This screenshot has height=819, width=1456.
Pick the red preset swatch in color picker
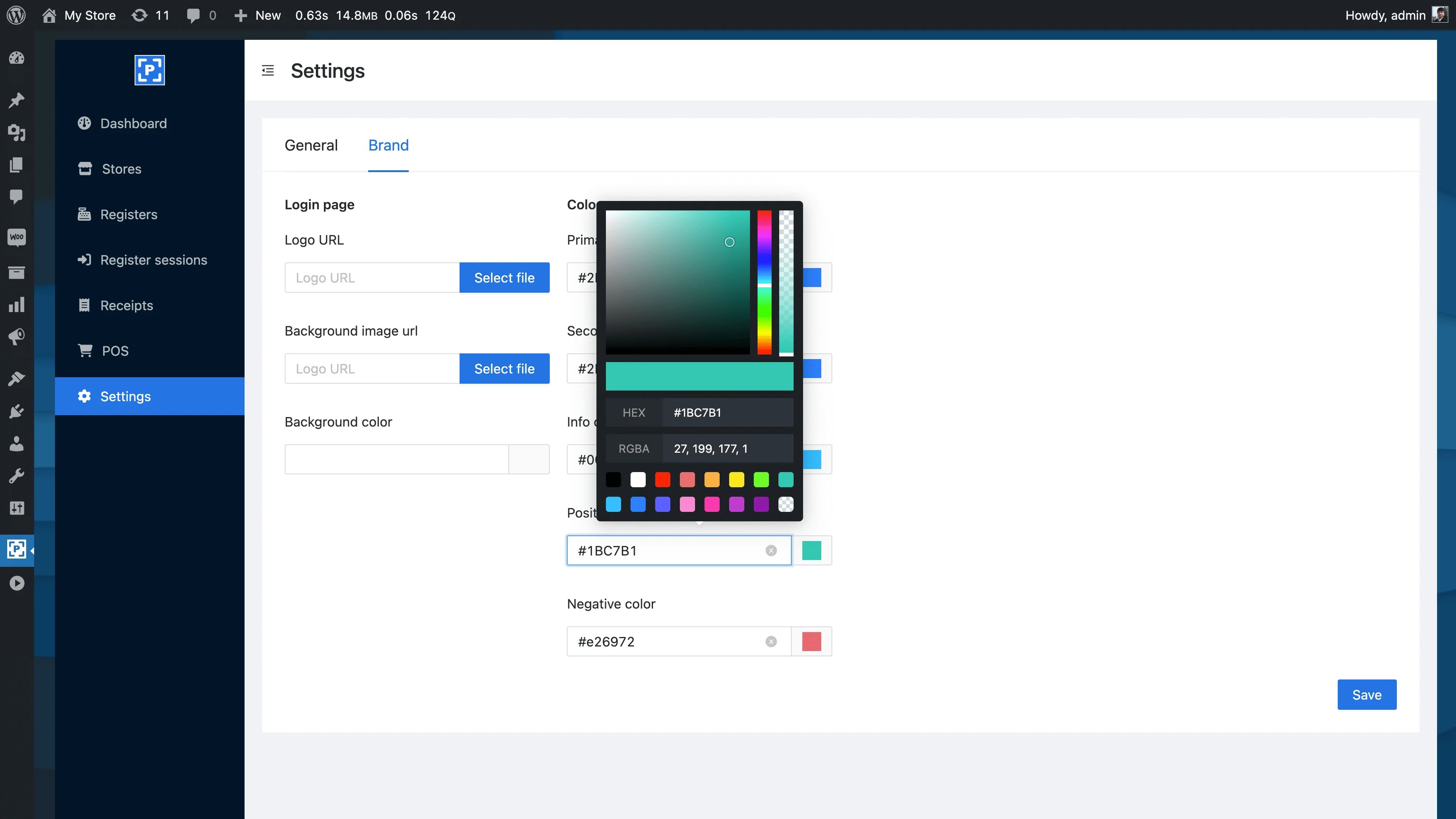tap(662, 480)
